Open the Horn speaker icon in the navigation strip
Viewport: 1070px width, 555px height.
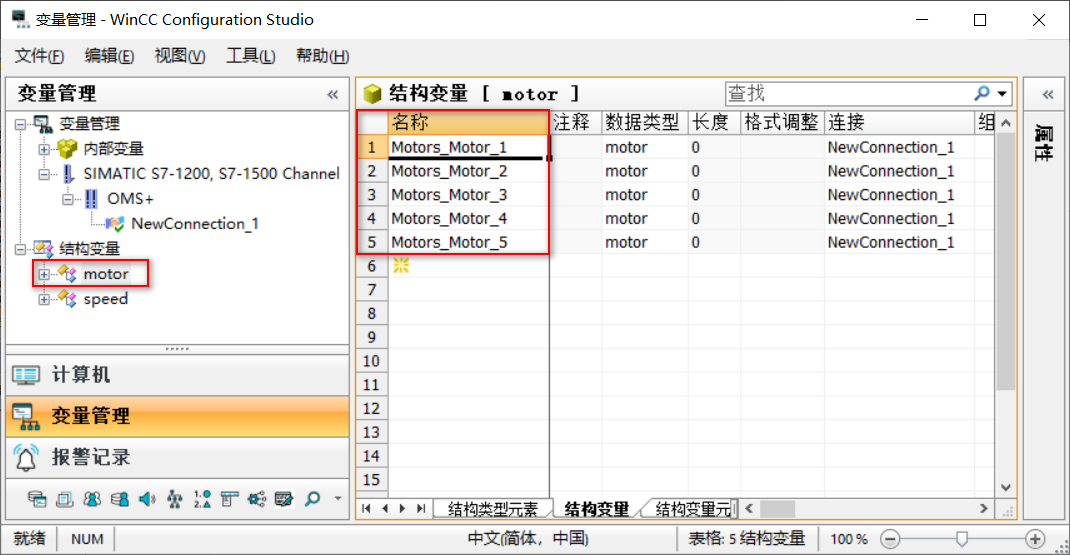pos(147,498)
